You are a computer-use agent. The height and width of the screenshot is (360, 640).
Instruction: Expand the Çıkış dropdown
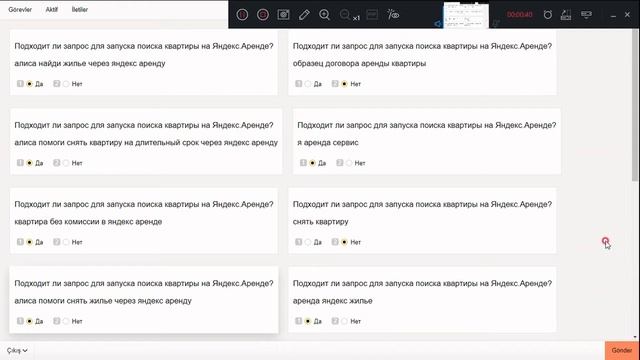[x=17, y=351]
